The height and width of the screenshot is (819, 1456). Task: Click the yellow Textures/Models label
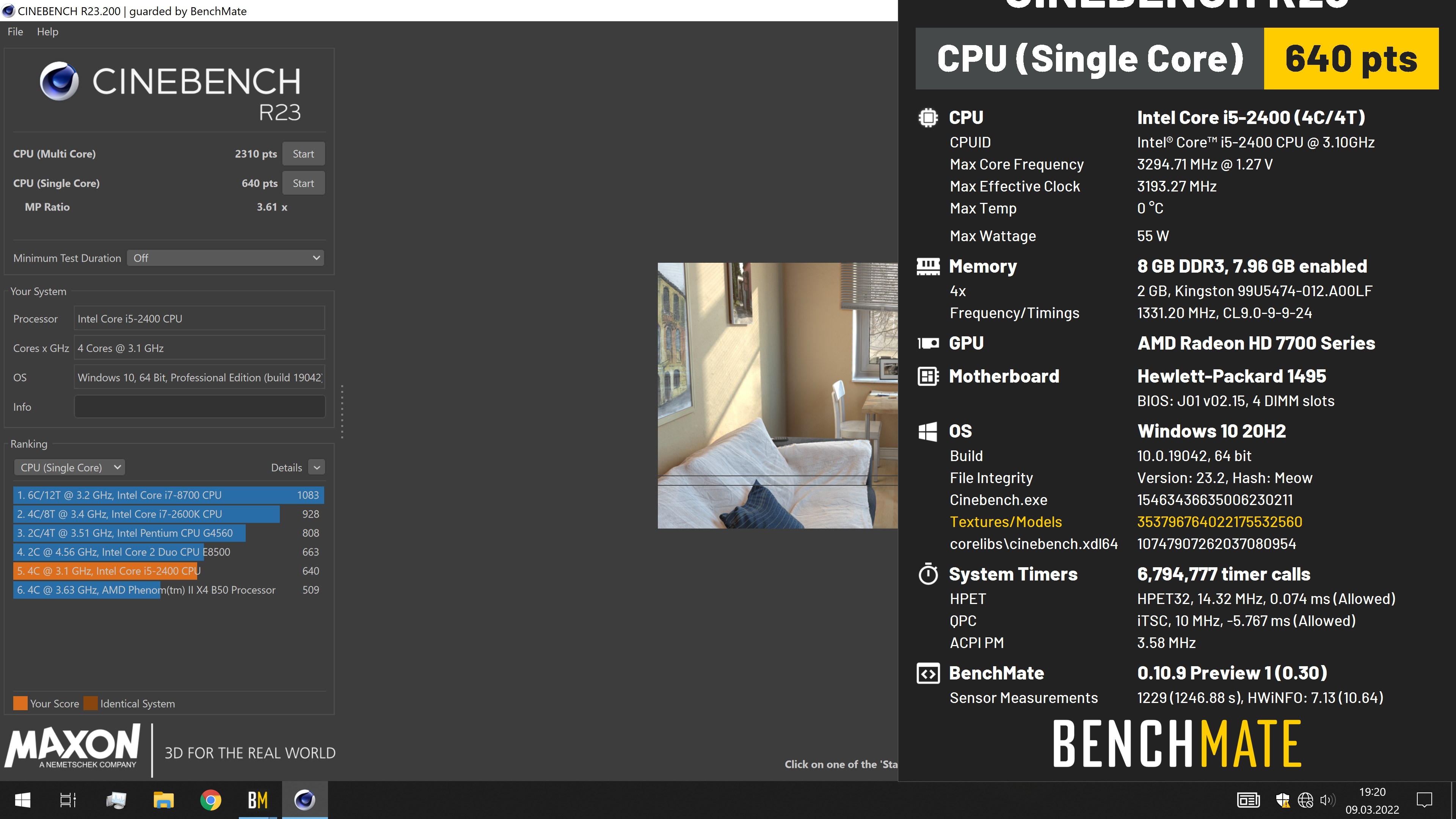coord(1006,522)
